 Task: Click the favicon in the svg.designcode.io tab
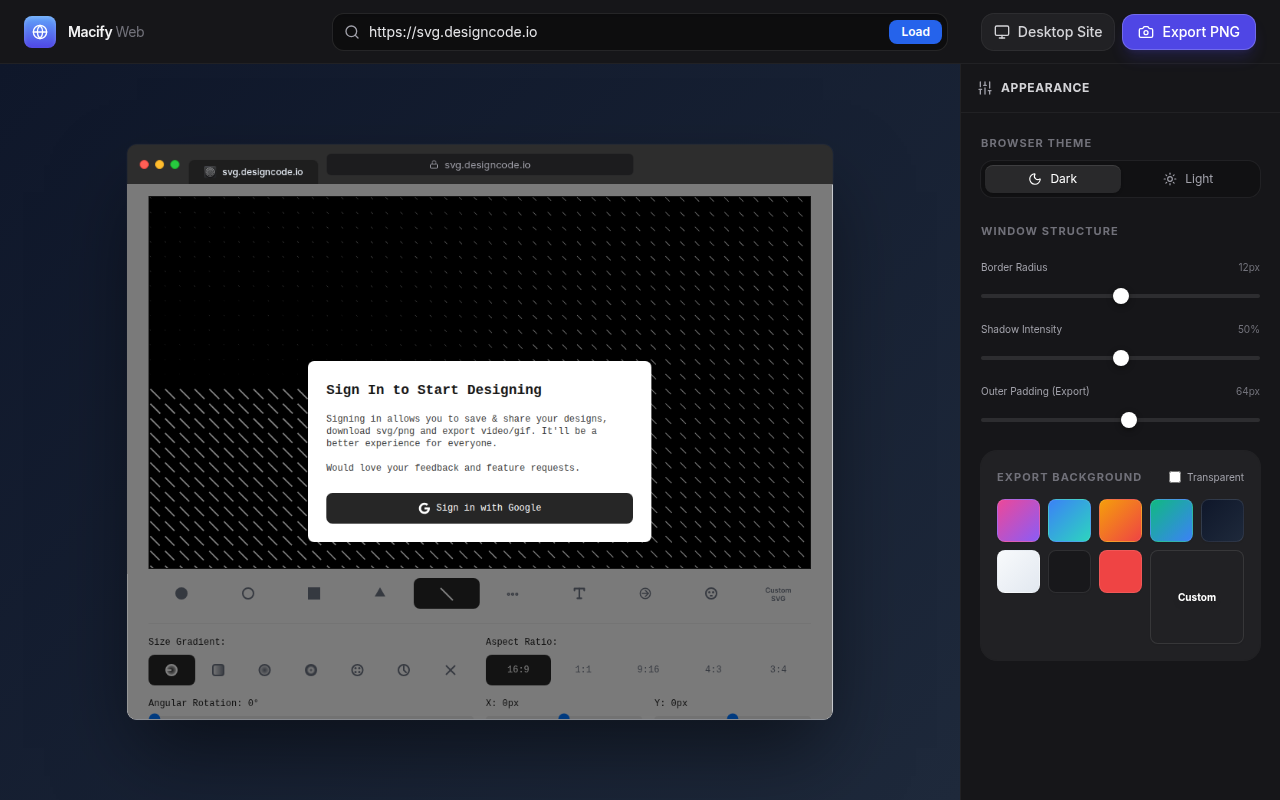tap(210, 171)
